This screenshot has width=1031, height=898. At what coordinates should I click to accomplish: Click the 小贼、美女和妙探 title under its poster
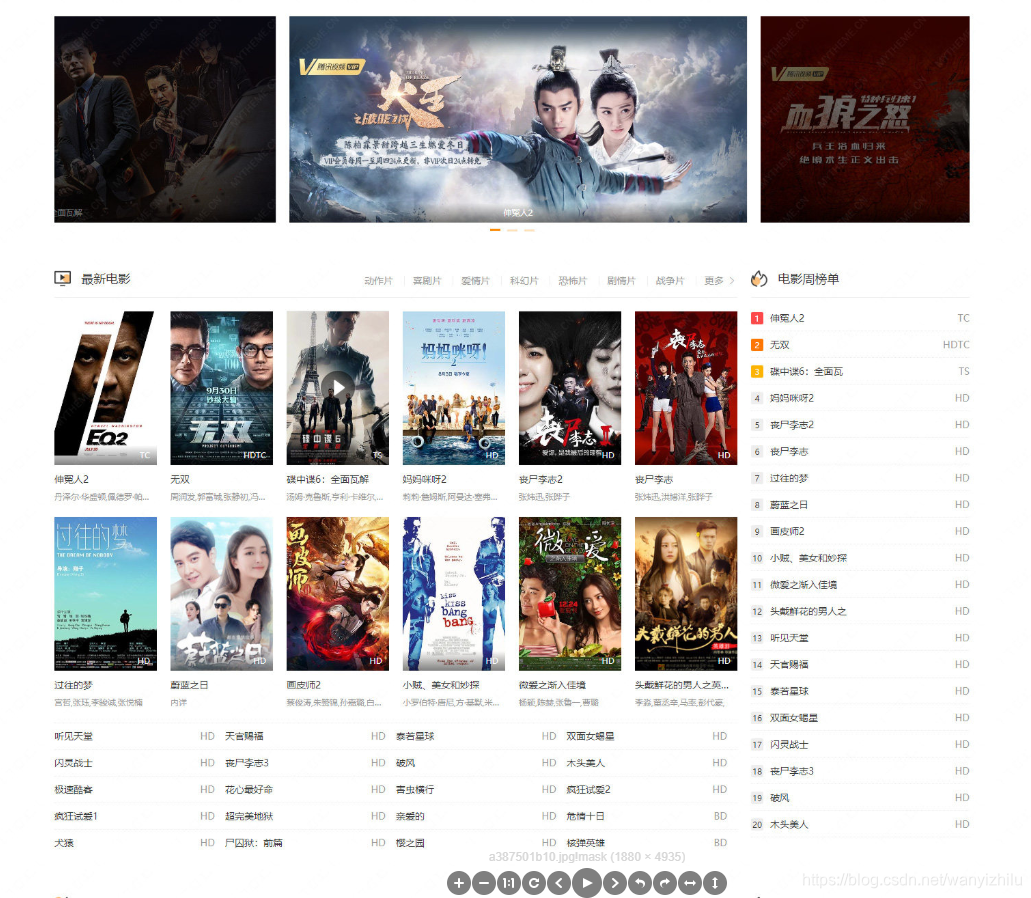[x=441, y=685]
